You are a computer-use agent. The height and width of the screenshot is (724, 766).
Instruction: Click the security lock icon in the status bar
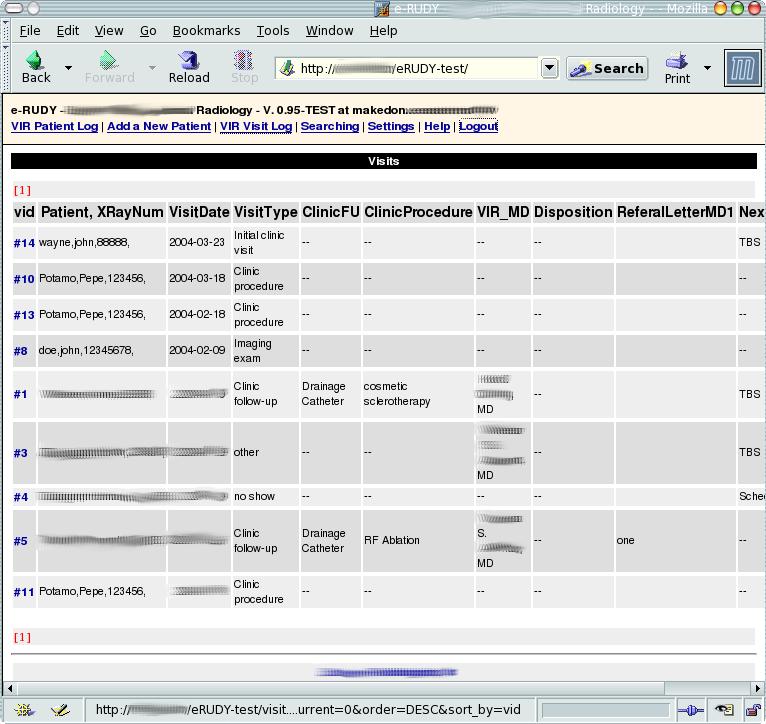pos(753,710)
